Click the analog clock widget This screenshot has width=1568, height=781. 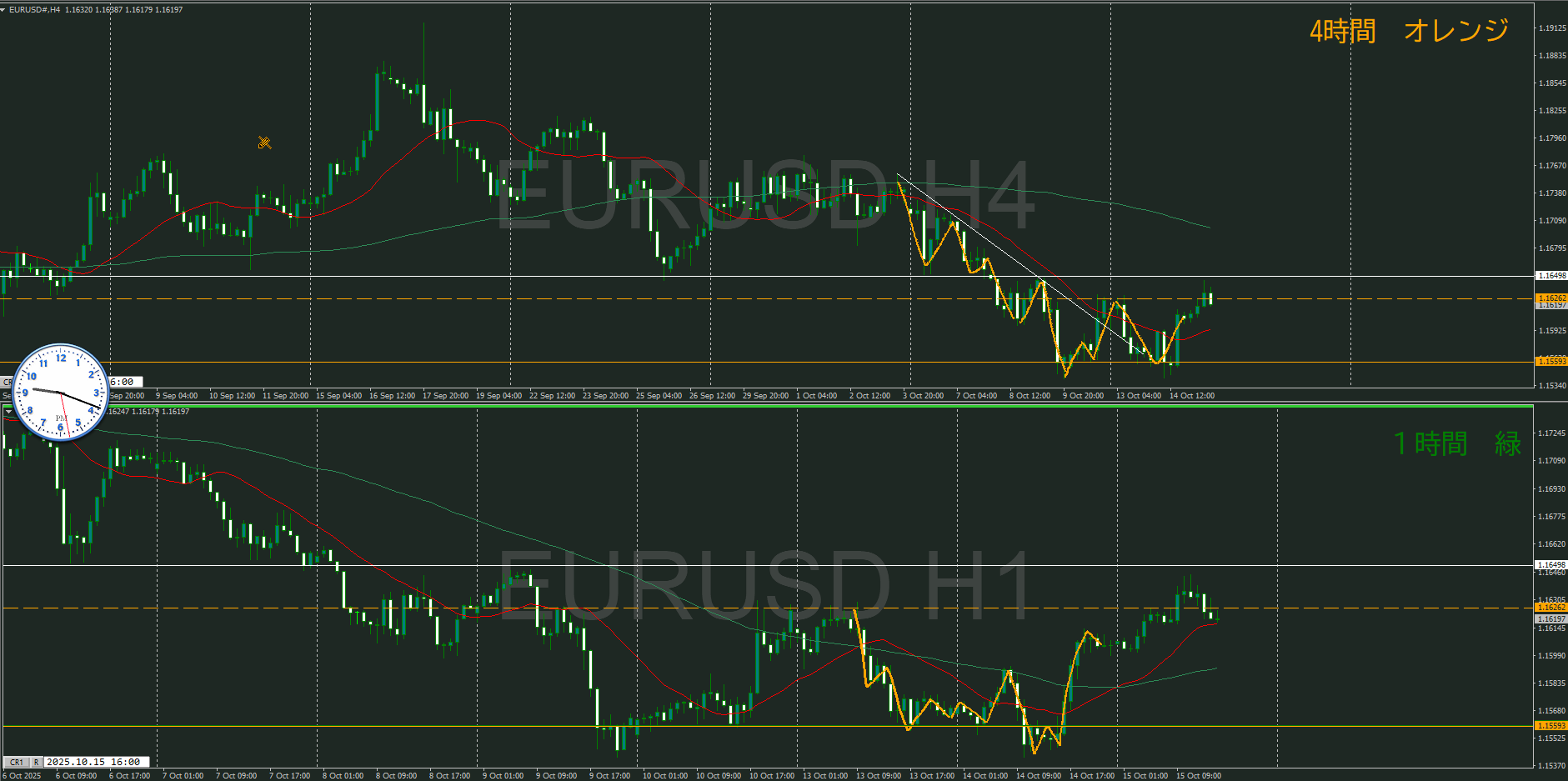tap(61, 392)
